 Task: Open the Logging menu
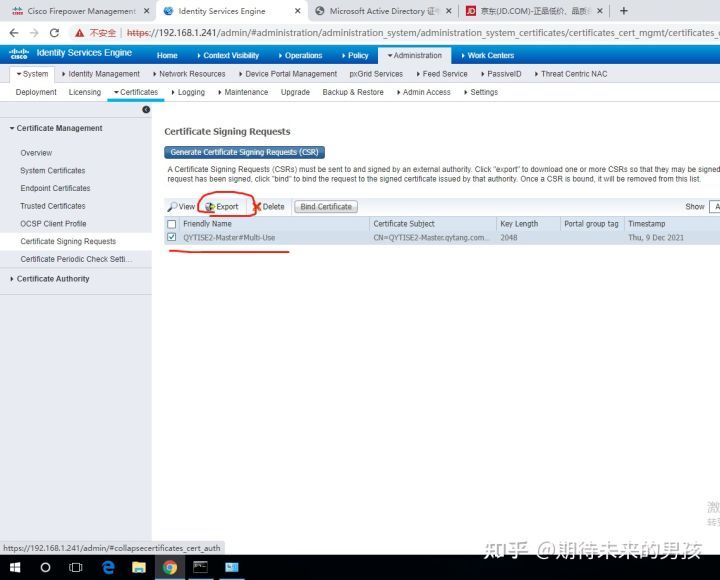pyautogui.click(x=188, y=92)
